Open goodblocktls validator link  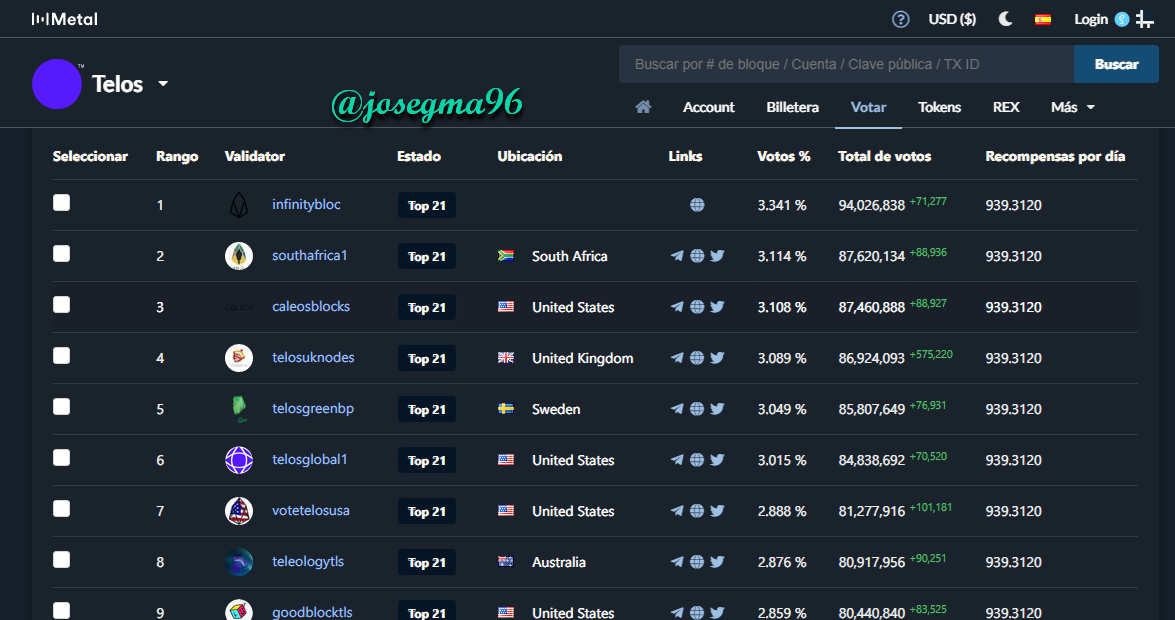[312, 613]
